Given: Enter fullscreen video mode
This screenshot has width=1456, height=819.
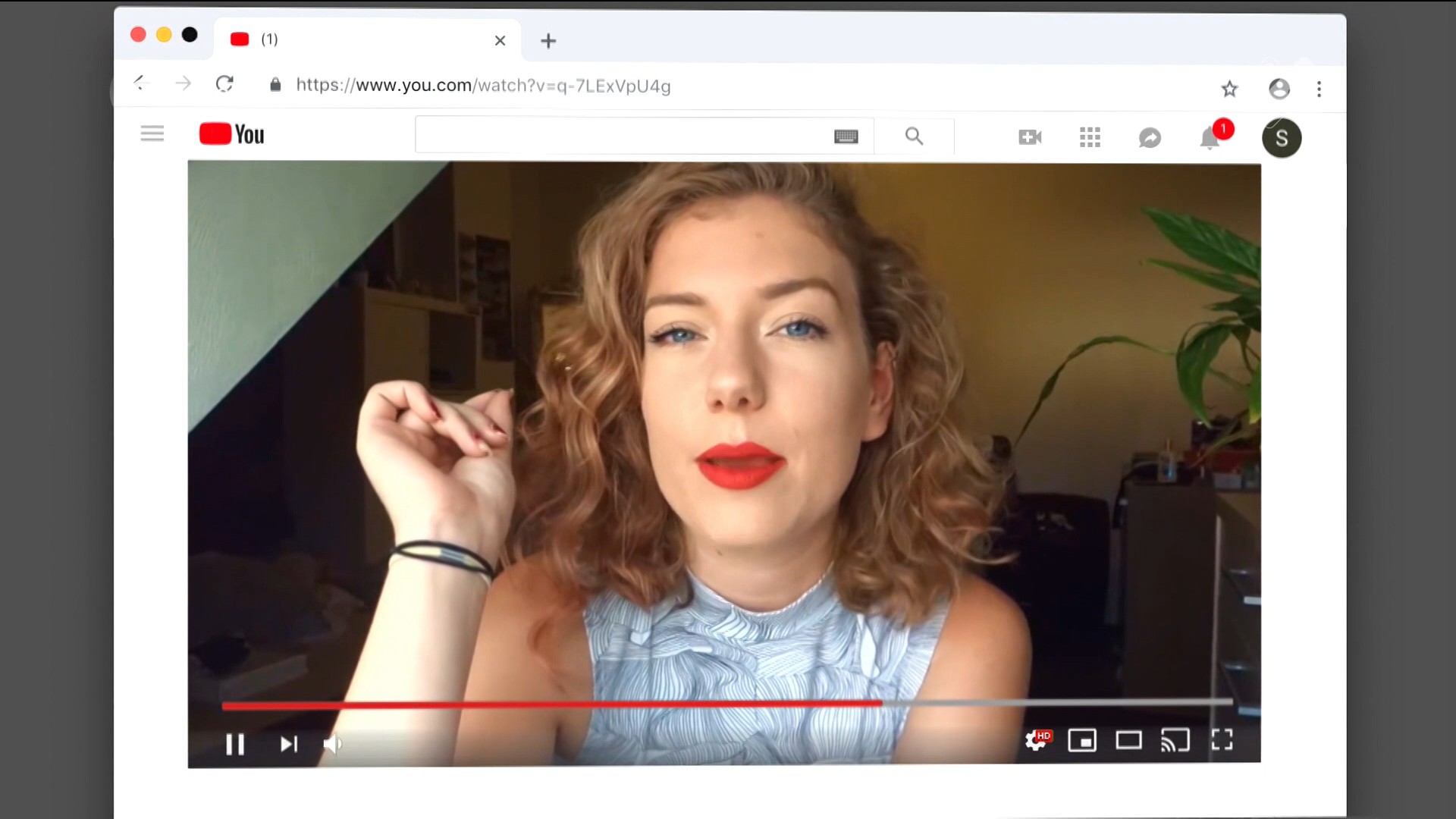Looking at the screenshot, I should pyautogui.click(x=1222, y=740).
